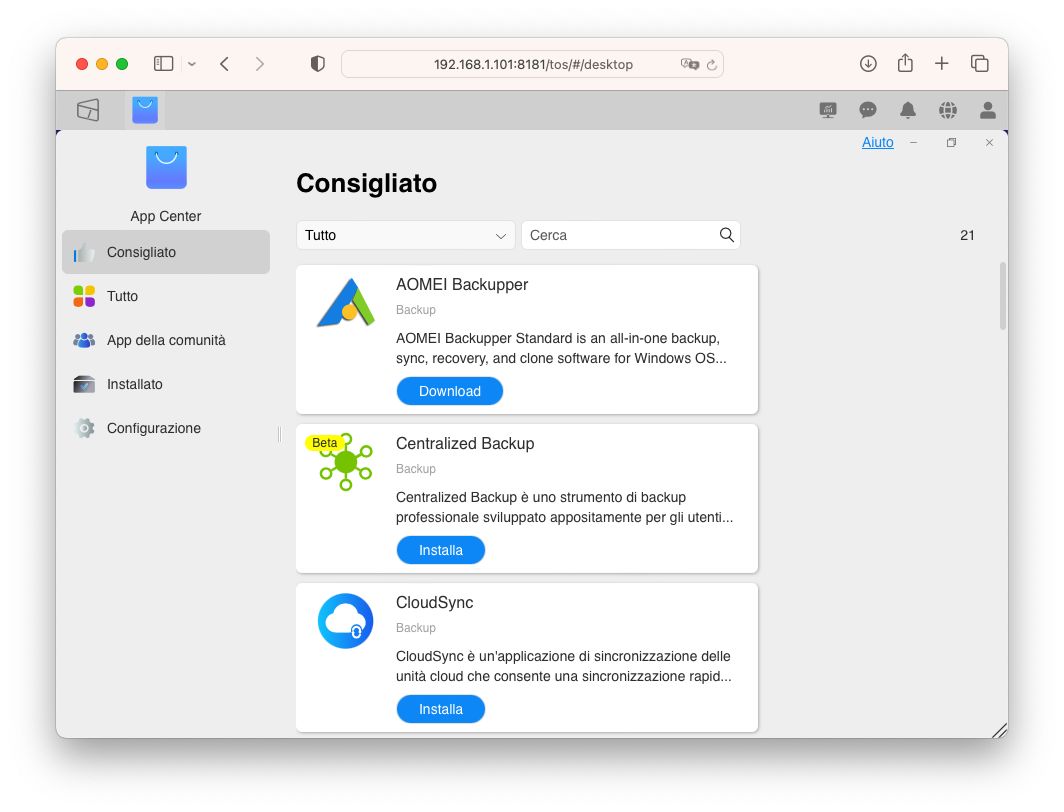1064x812 pixels.
Task: Click the Beta badge on Centralized Backup
Action: pos(324,443)
